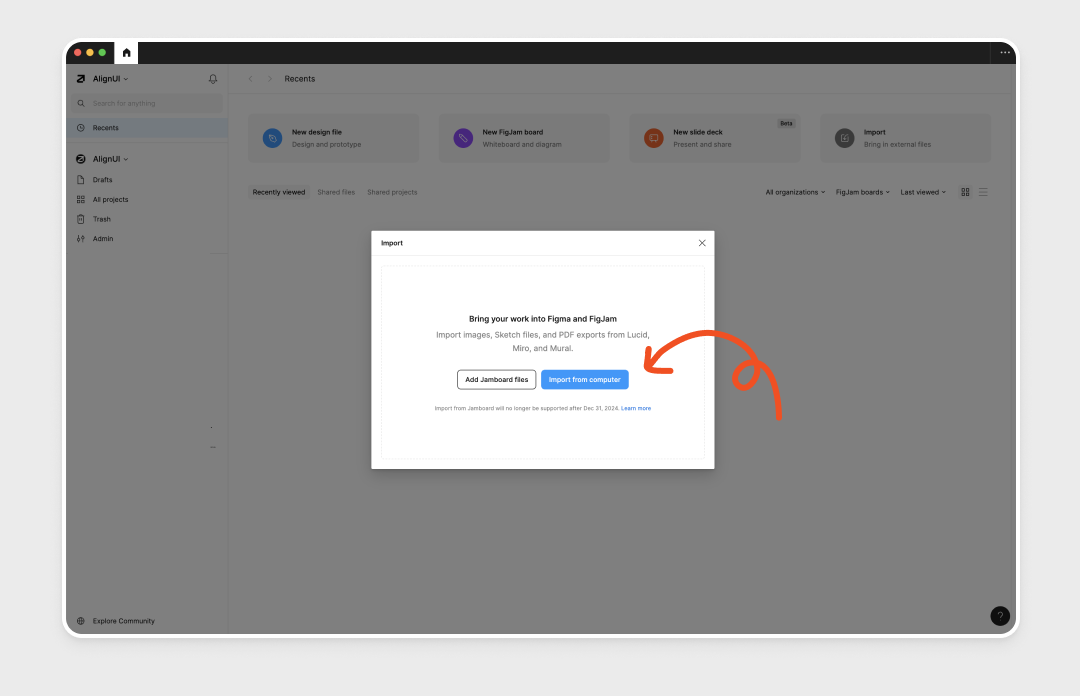Switch to grid view layout
This screenshot has height=696, width=1080.
click(965, 192)
